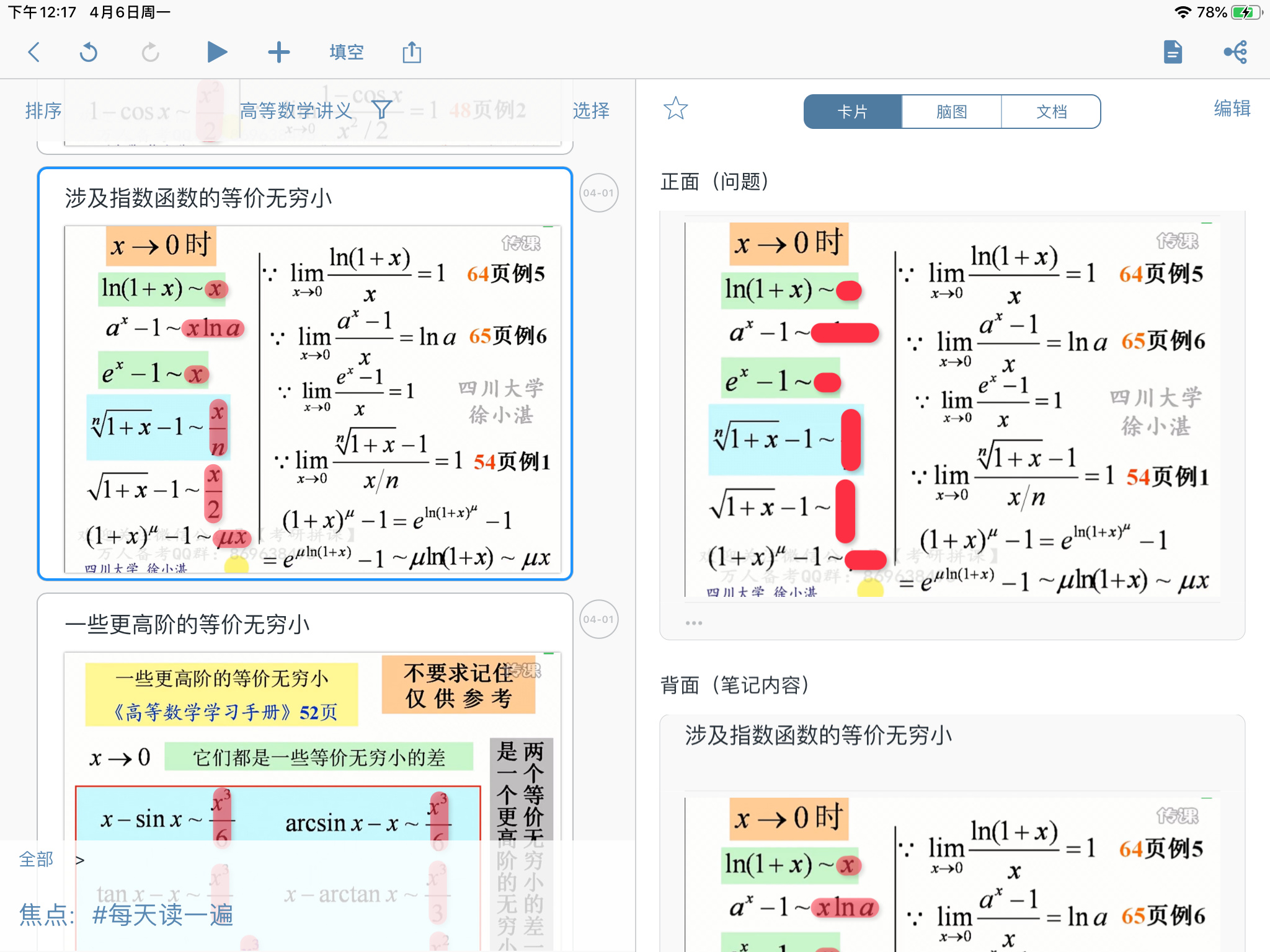This screenshot has height=952, width=1270.
Task: Tap the back-side image of the card
Action: coord(952,874)
